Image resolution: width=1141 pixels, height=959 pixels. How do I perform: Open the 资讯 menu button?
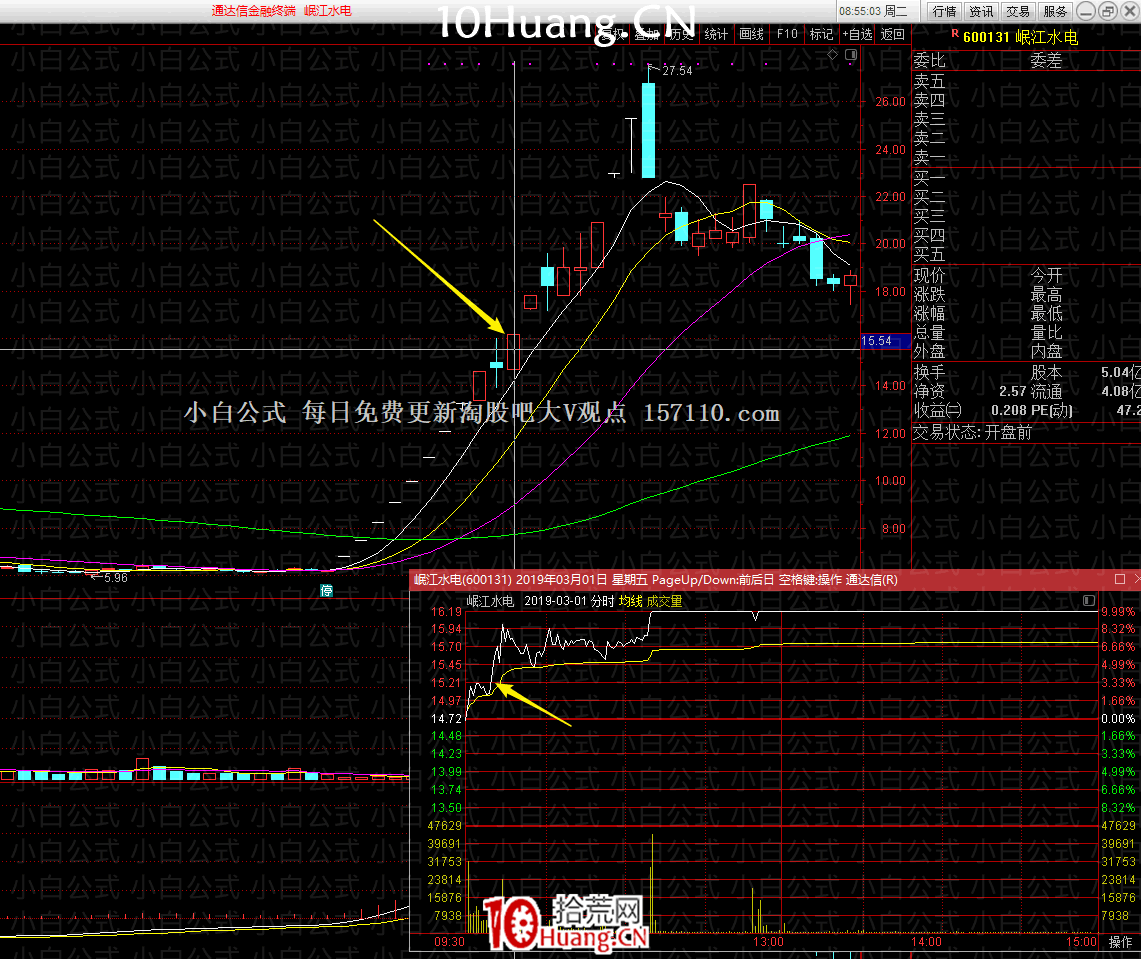[981, 11]
